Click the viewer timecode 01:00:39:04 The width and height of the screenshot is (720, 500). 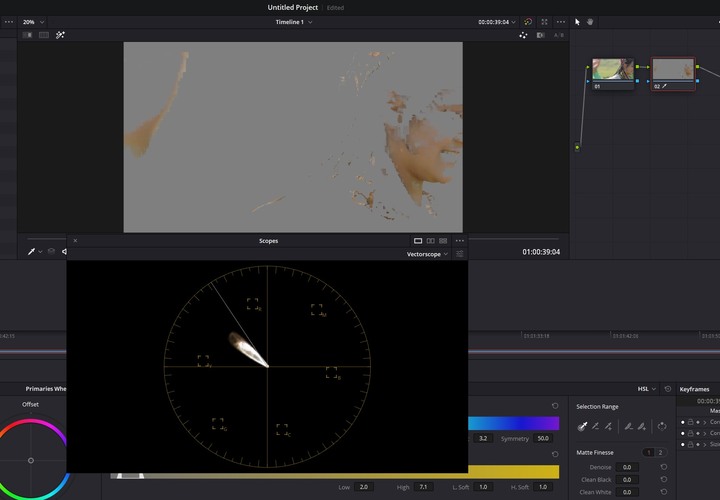pyautogui.click(x=541, y=252)
